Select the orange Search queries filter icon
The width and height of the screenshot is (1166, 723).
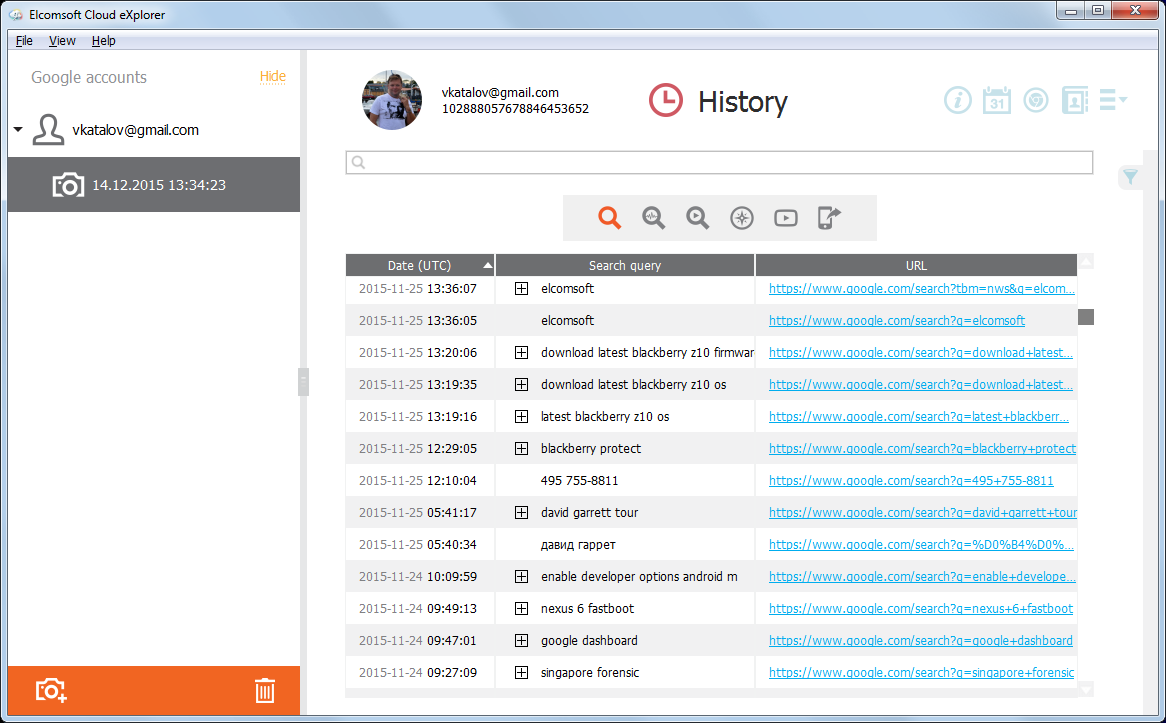611,218
